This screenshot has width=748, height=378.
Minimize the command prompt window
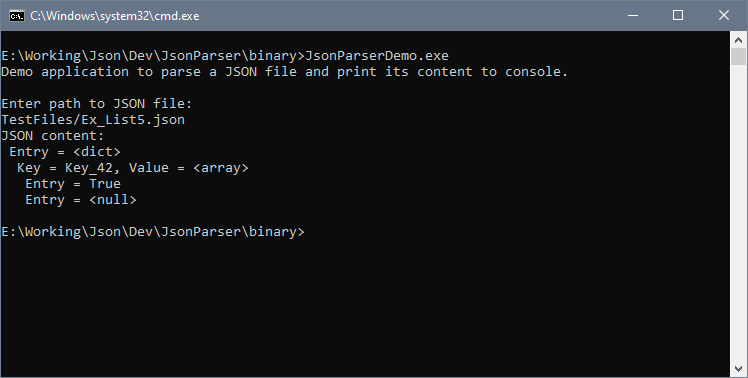633,15
